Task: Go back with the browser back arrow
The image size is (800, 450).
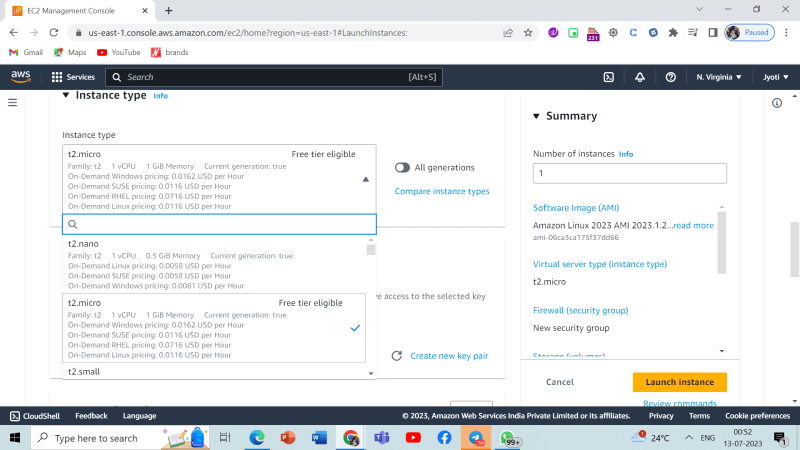Action: pyautogui.click(x=14, y=33)
